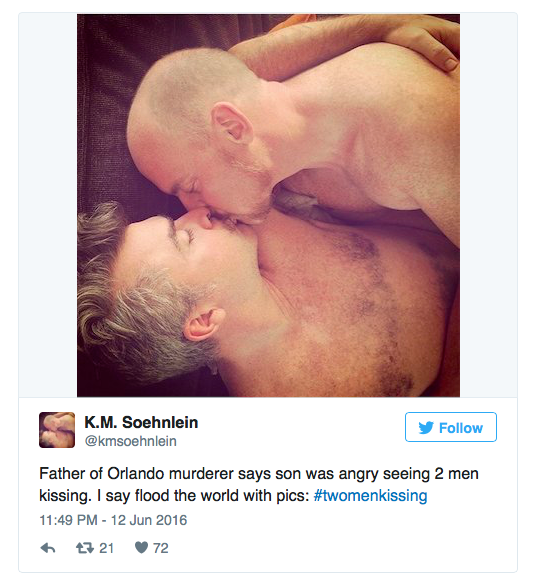Screen dimensions: 533x586
Task: Open the K.M. Soehnlein display name
Action: [x=141, y=422]
